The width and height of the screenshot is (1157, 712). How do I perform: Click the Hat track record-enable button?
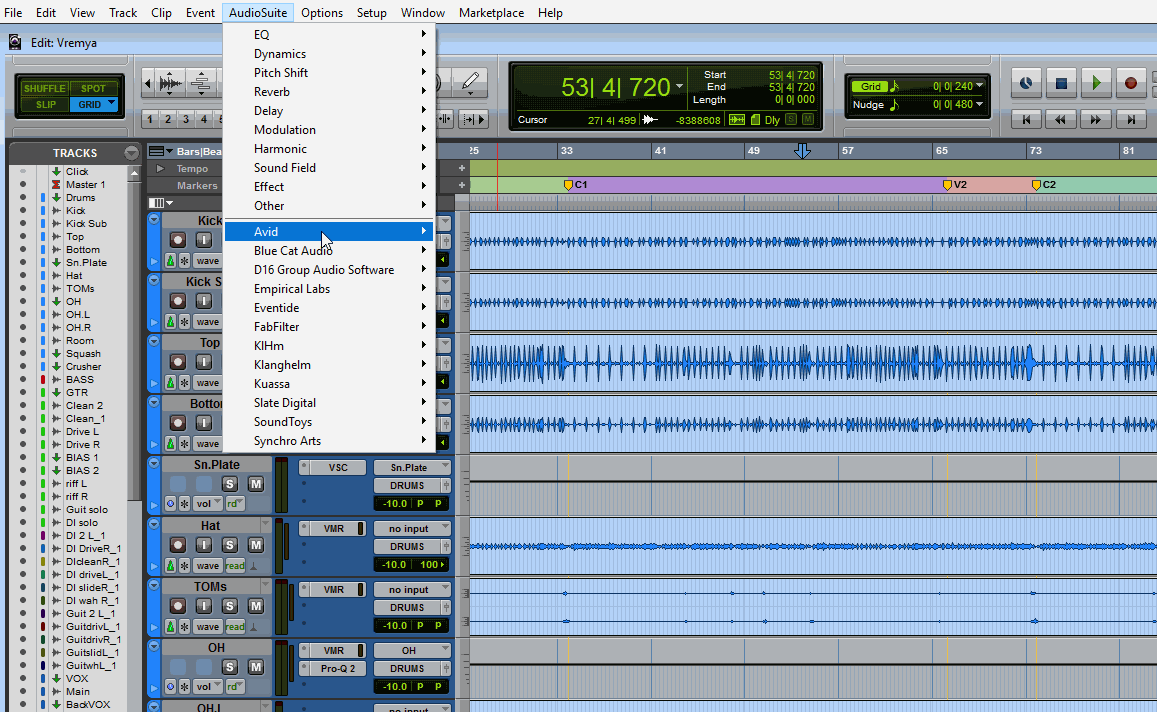tap(178, 545)
